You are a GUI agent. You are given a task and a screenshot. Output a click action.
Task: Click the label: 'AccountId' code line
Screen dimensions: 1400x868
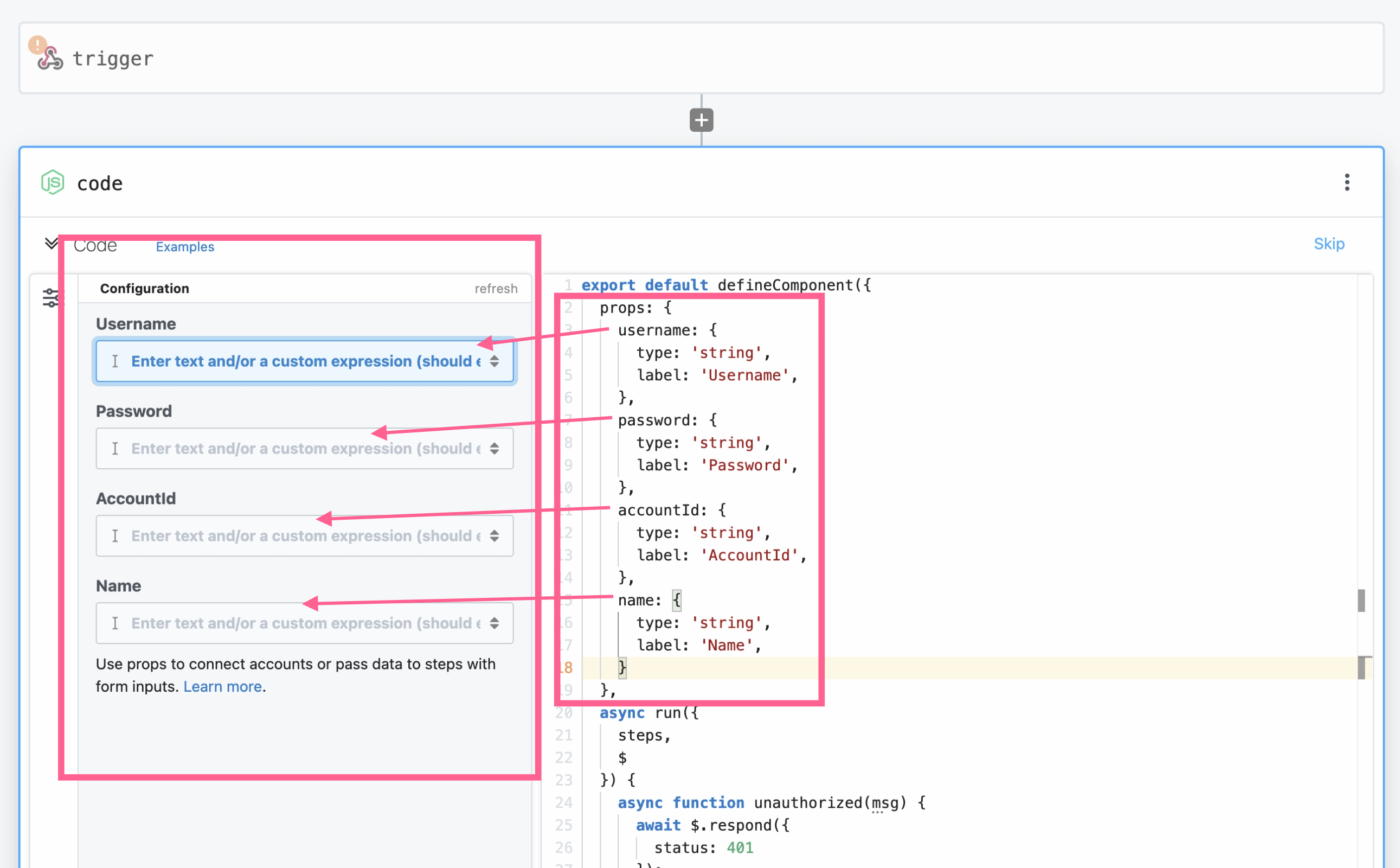click(x=721, y=556)
